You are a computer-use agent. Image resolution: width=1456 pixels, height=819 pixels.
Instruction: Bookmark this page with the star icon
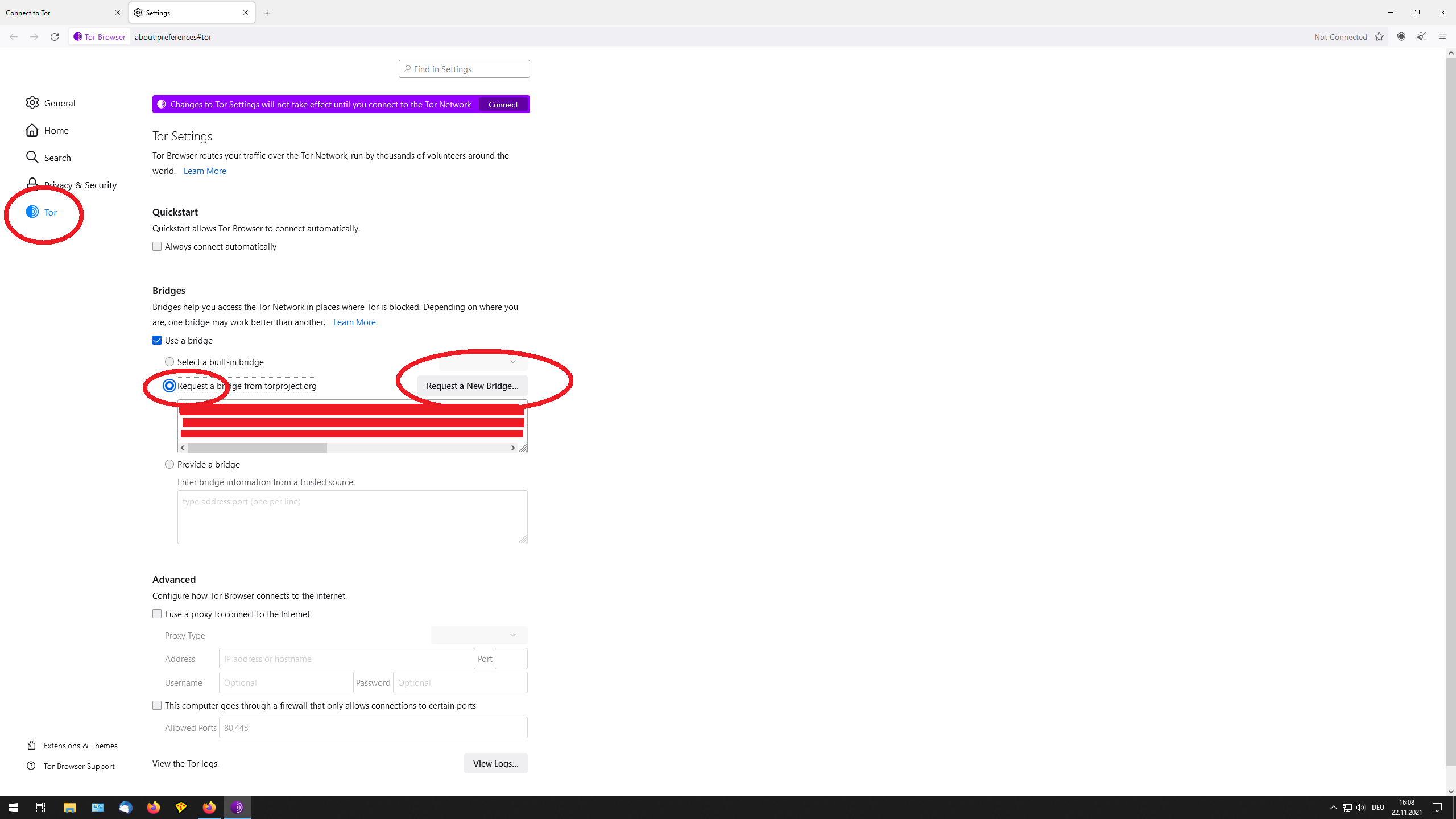[x=1379, y=37]
